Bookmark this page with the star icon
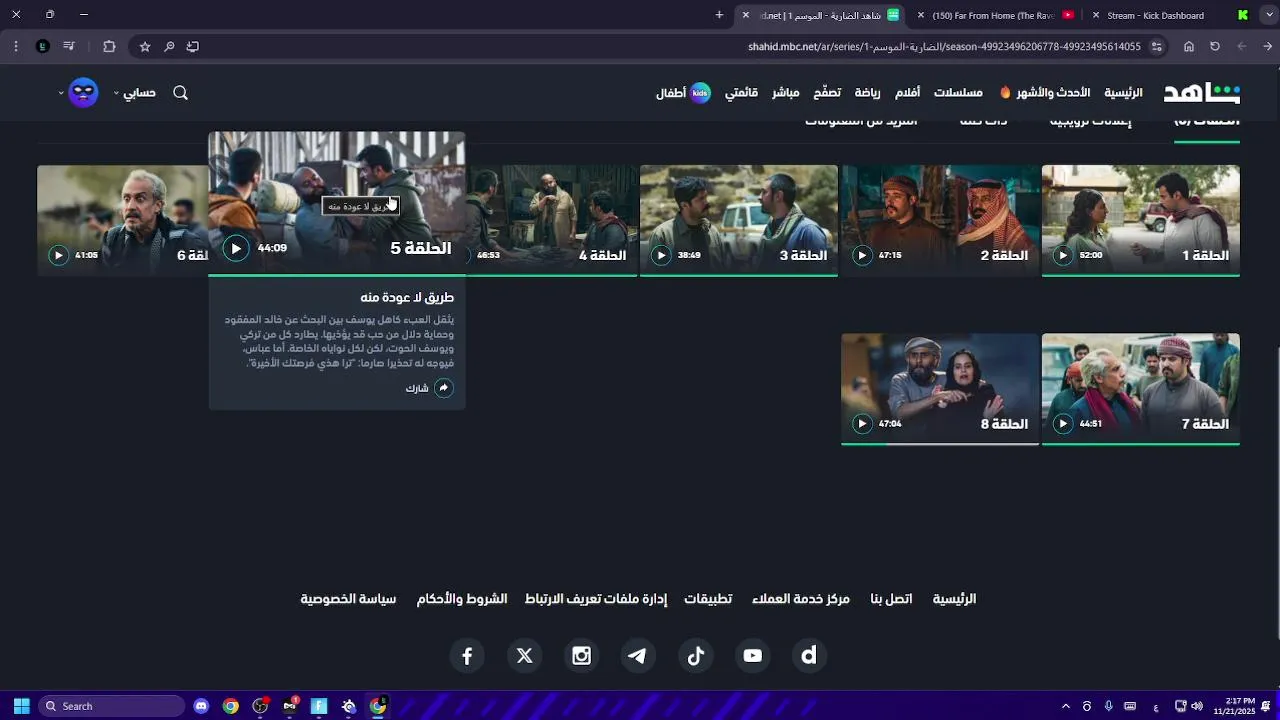1280x720 pixels. pos(145,46)
